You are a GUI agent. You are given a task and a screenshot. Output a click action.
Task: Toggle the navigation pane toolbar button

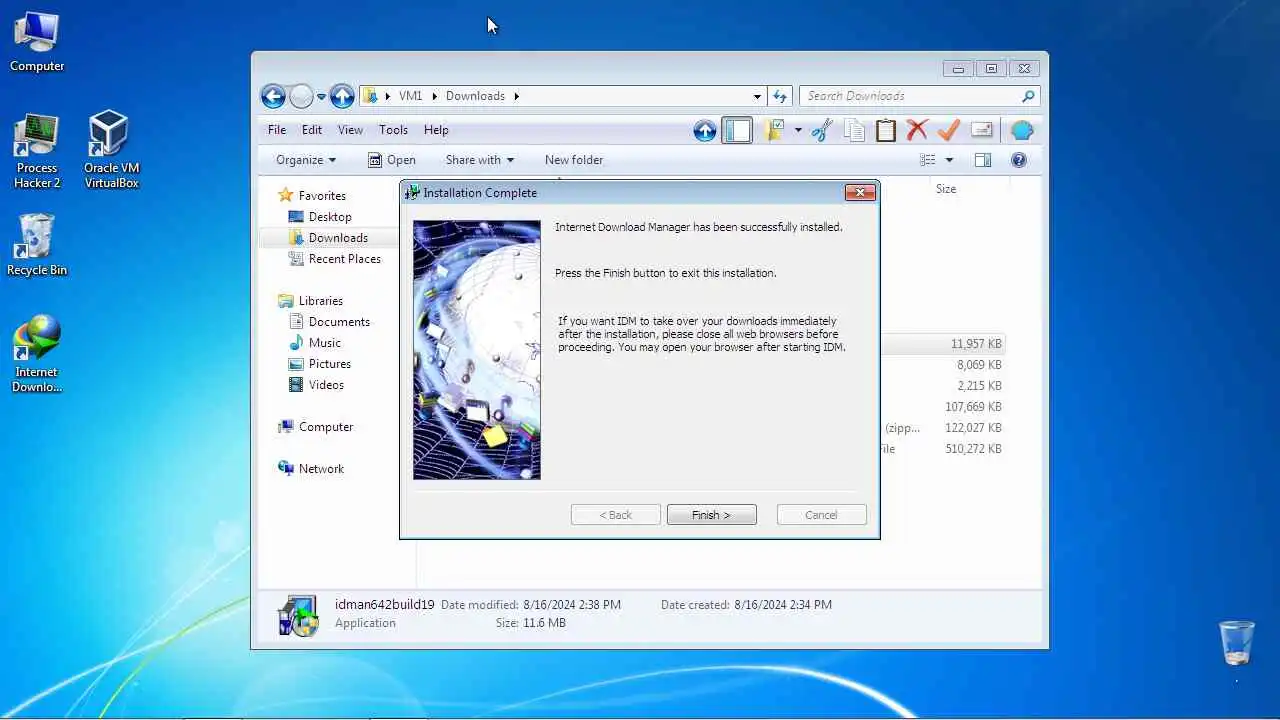pos(737,130)
